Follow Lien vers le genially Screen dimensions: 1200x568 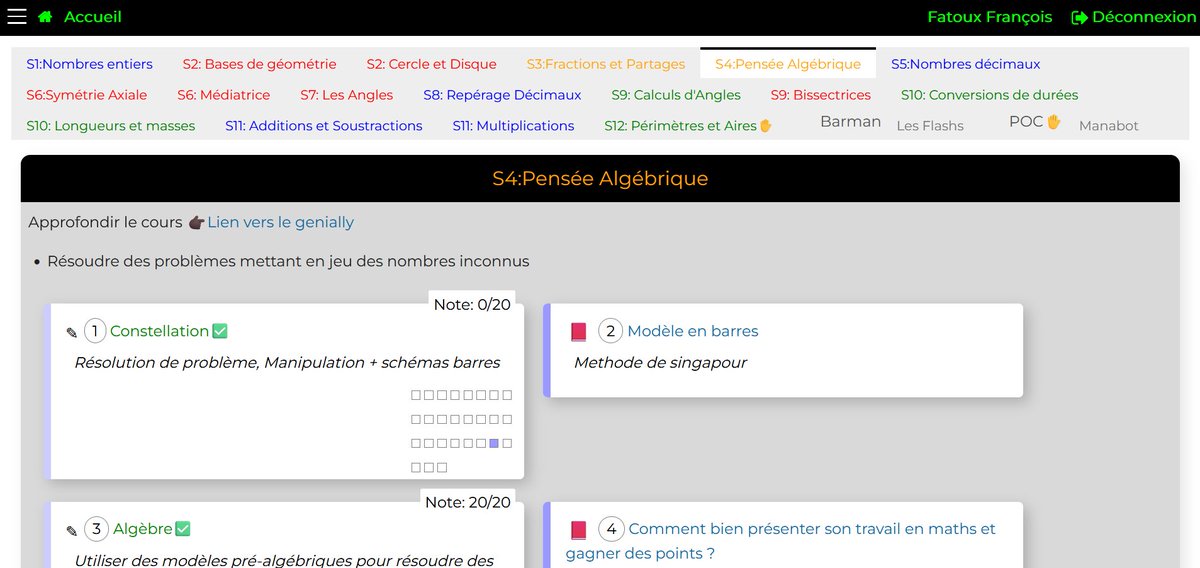coord(281,222)
